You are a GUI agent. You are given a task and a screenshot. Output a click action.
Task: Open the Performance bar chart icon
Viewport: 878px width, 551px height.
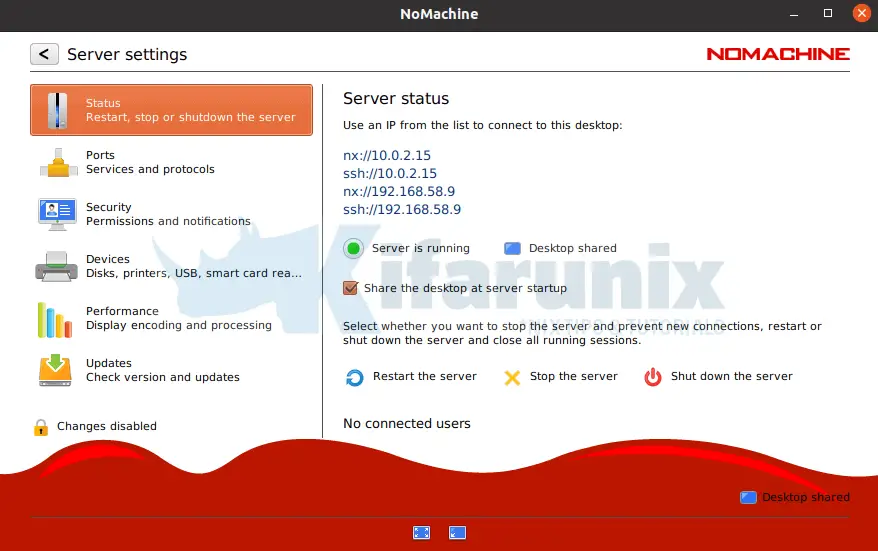pyautogui.click(x=55, y=320)
